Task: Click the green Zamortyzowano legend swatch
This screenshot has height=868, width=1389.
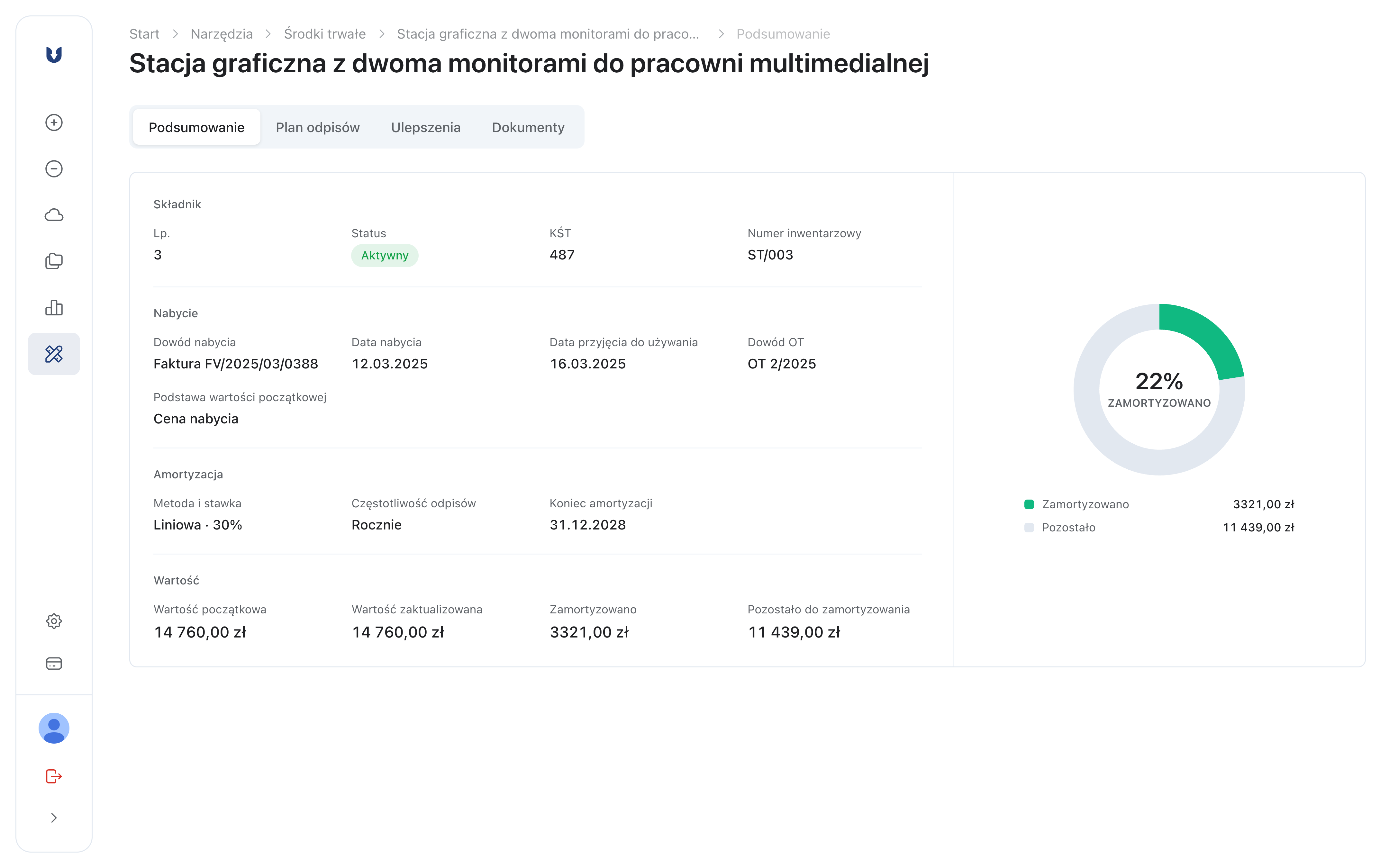Action: pyautogui.click(x=1029, y=504)
